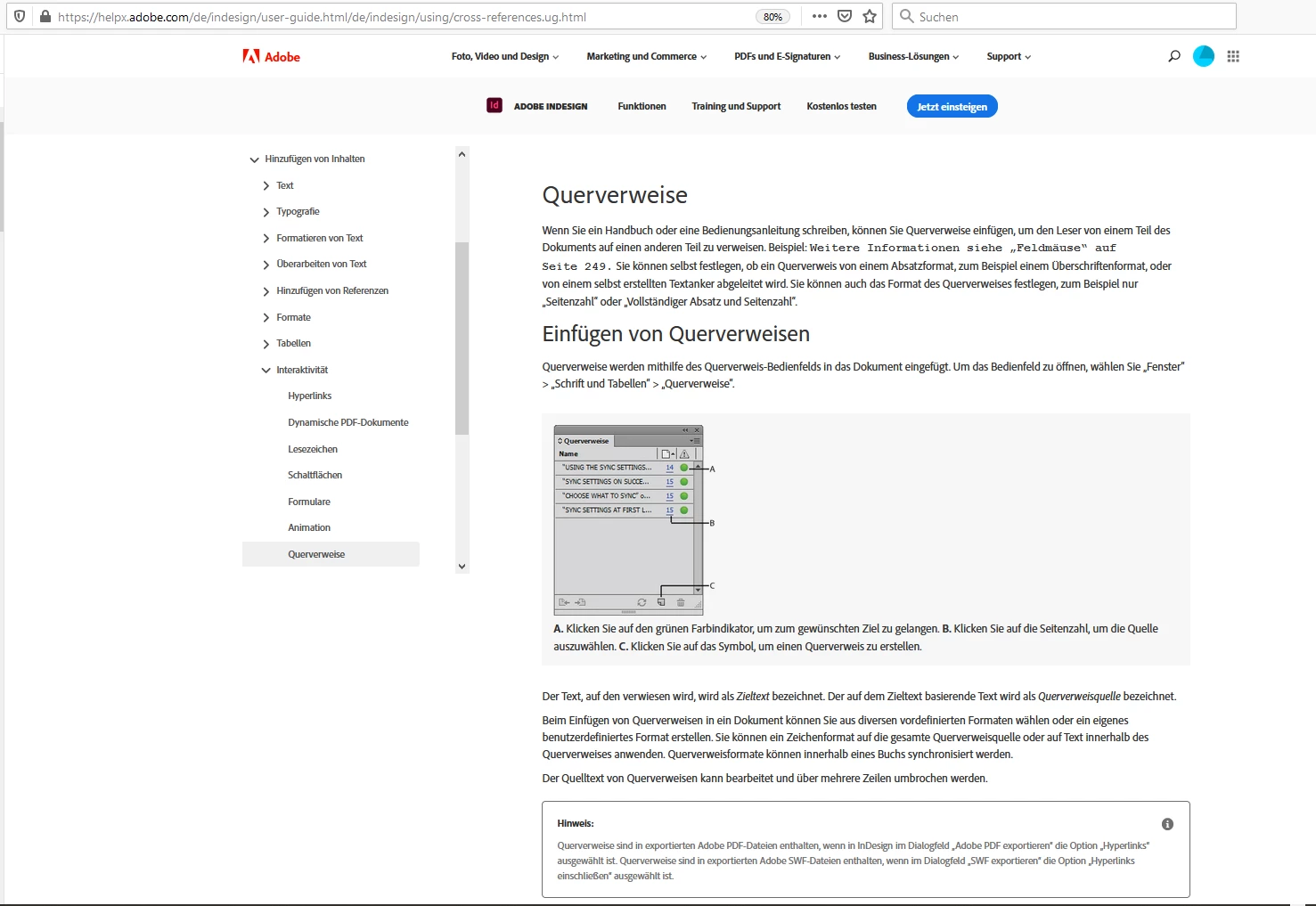Click the Querverweise panel screenshot image

click(634, 520)
